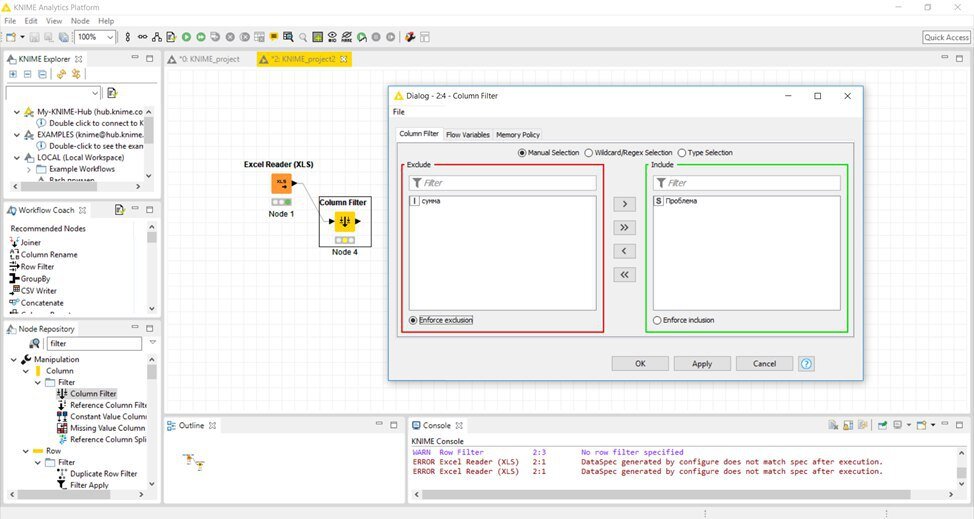Click the green Execute all nodes icon
Screen dimensions: 974x519
[201, 37]
